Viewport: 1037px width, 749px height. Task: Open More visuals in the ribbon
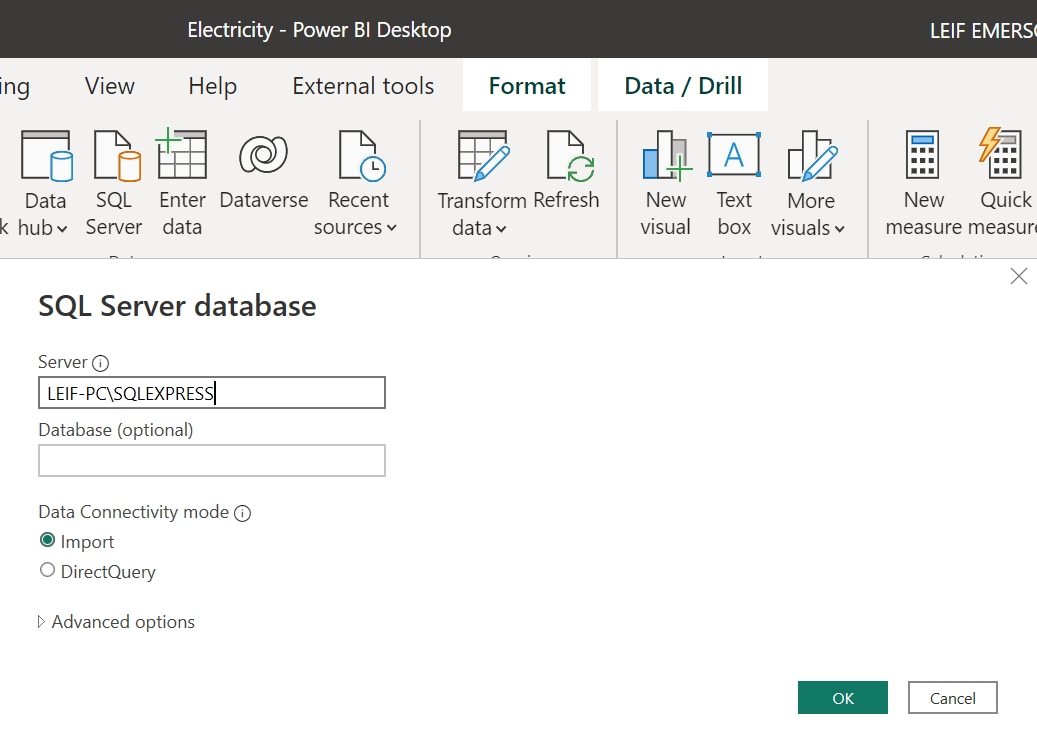pyautogui.click(x=809, y=184)
